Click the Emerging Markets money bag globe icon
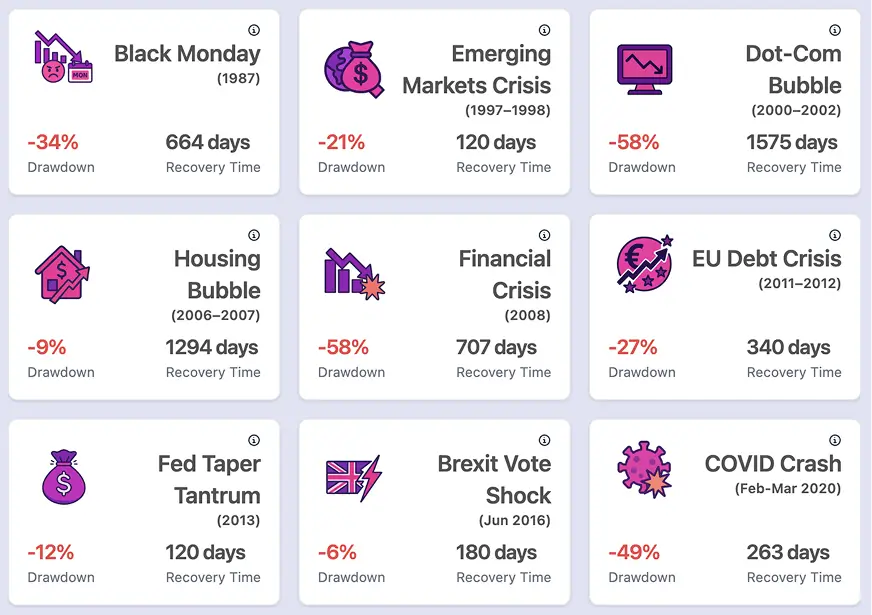 (354, 69)
